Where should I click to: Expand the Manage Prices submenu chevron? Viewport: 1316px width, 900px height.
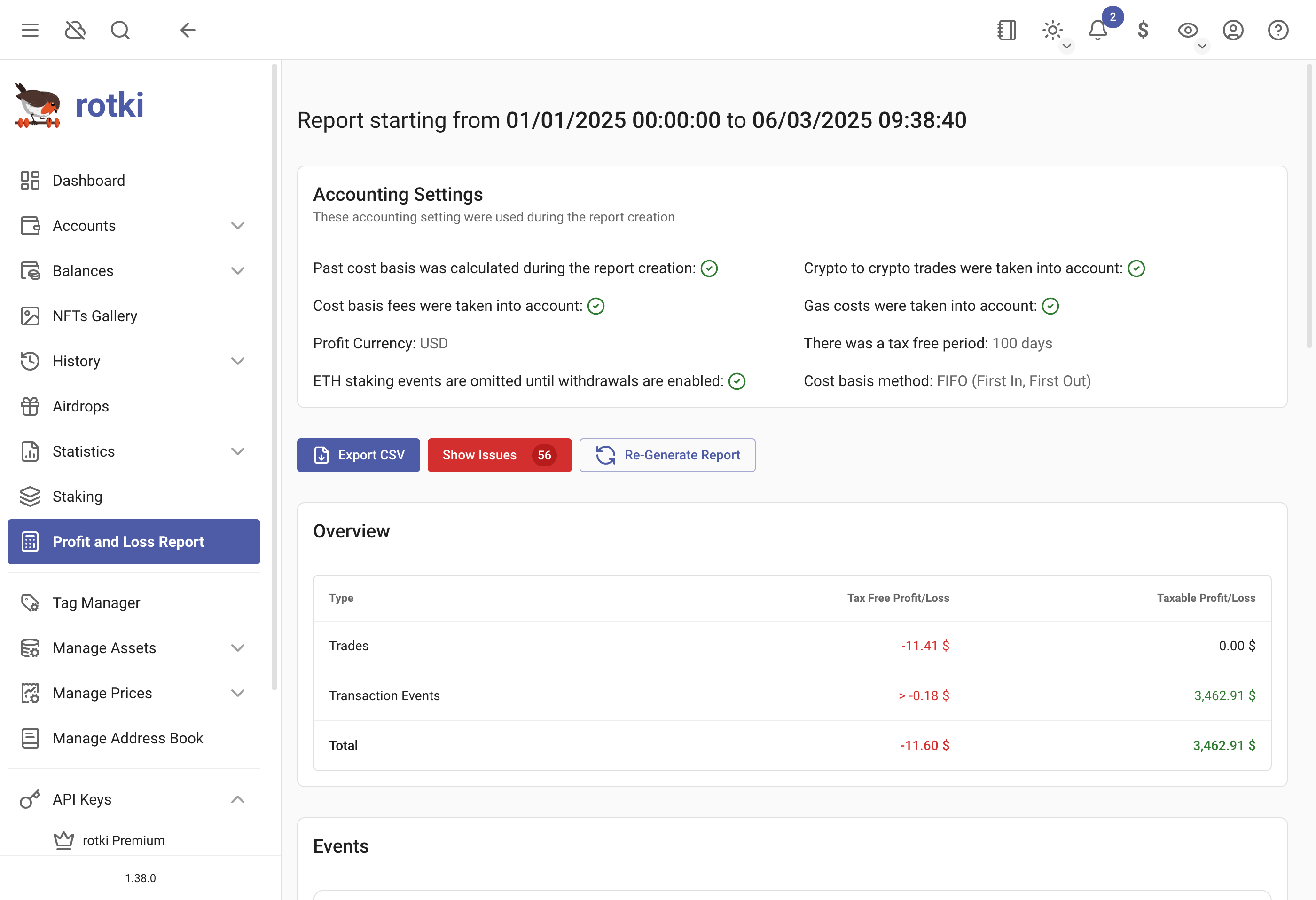[x=238, y=693]
